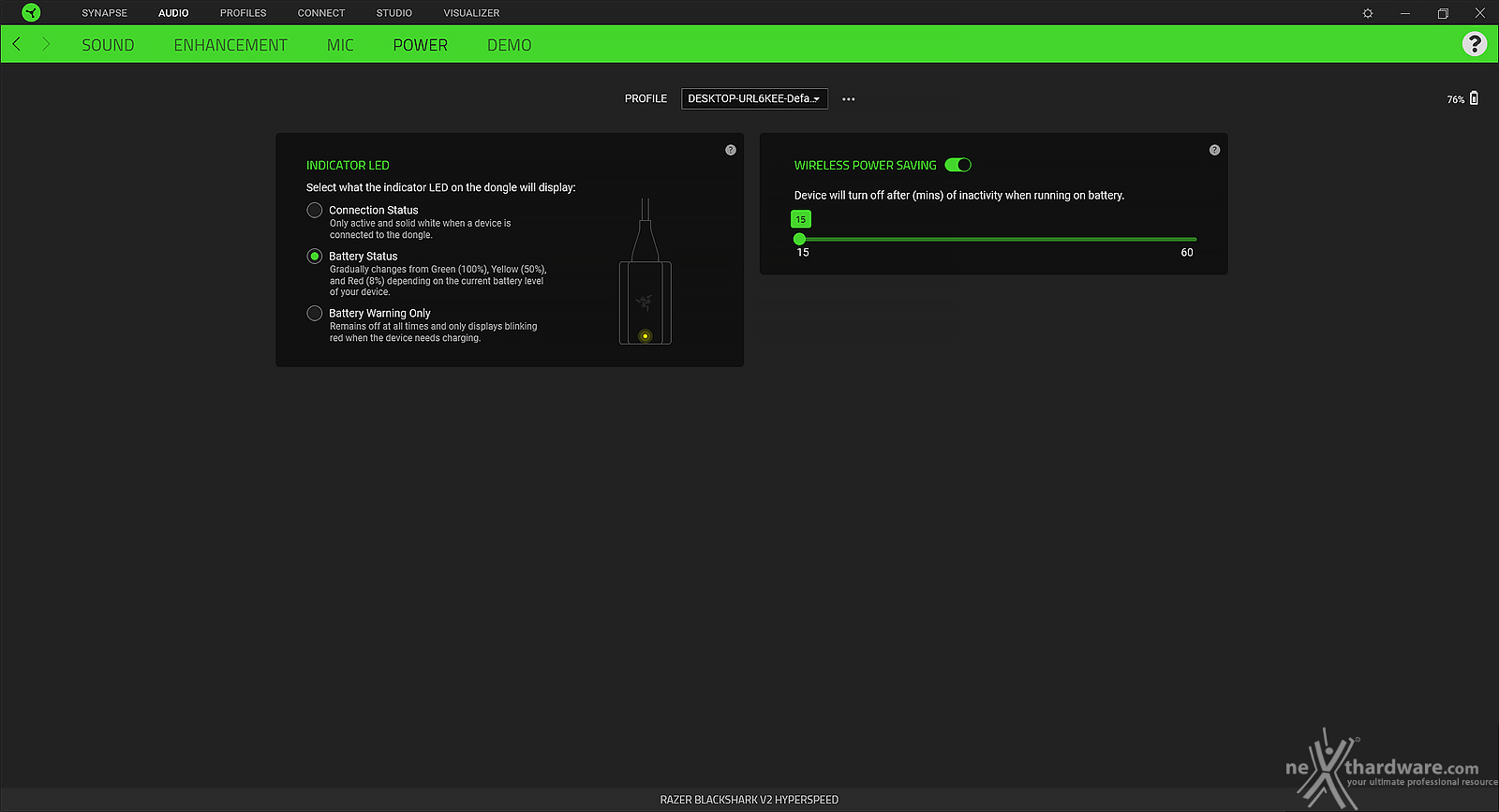
Task: Click Indicator LED panel help icon
Action: tap(731, 150)
